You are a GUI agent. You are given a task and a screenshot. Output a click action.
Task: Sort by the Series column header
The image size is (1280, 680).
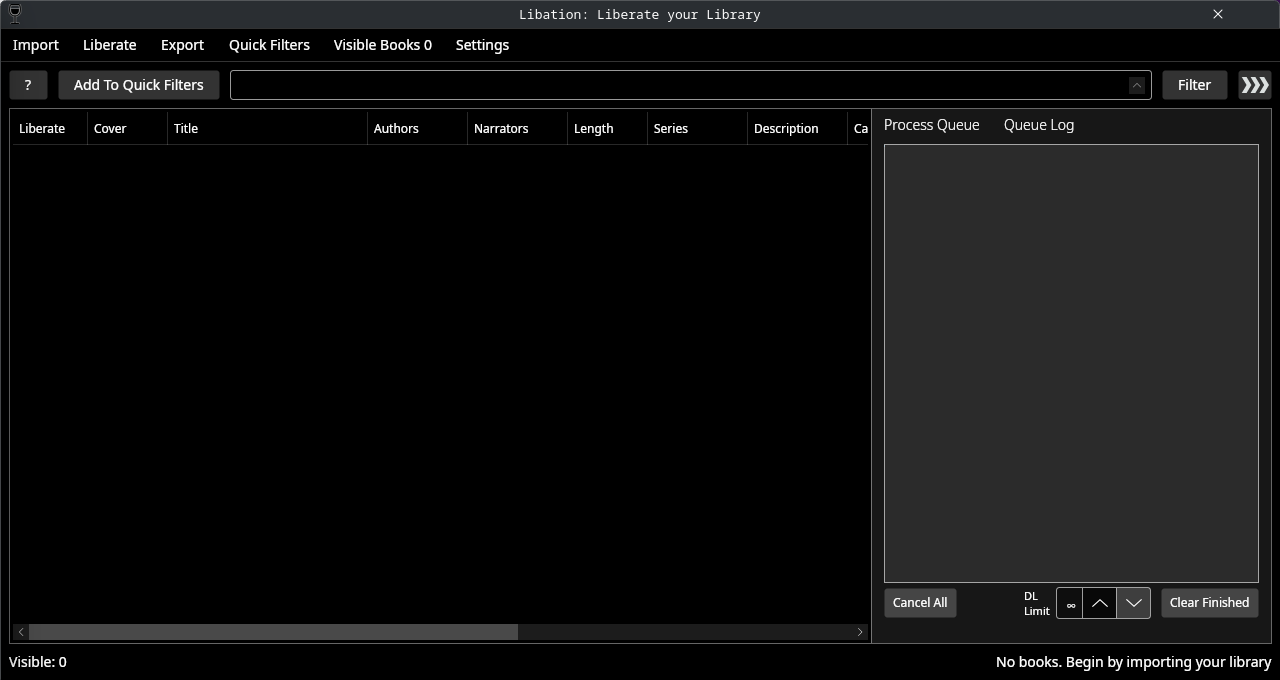tap(698, 129)
